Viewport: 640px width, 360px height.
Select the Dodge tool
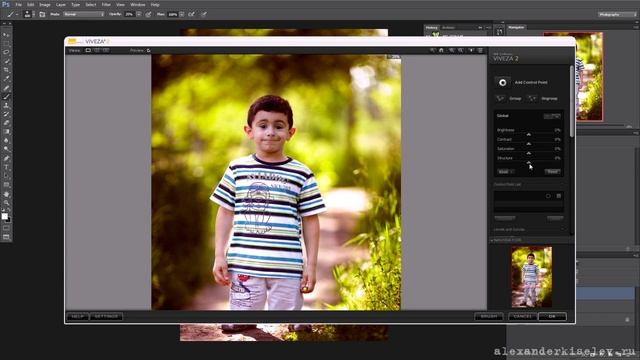point(6,149)
